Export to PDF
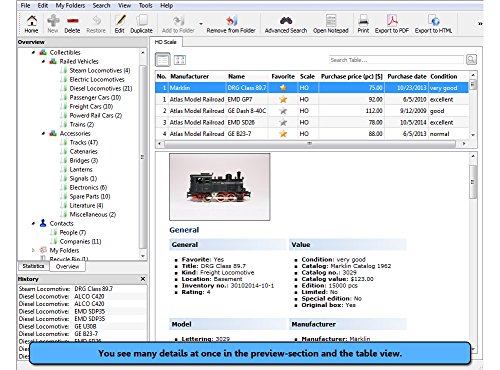This screenshot has height=370, width=500. (392, 24)
